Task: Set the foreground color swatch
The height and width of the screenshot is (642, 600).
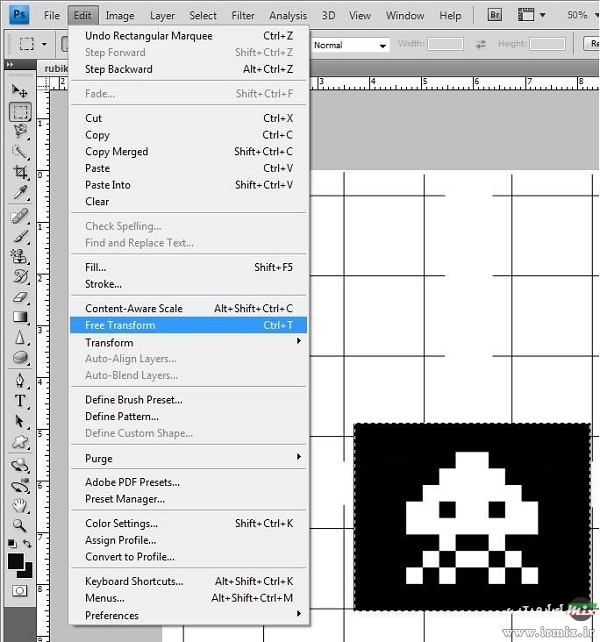Action: pyautogui.click(x=15, y=561)
